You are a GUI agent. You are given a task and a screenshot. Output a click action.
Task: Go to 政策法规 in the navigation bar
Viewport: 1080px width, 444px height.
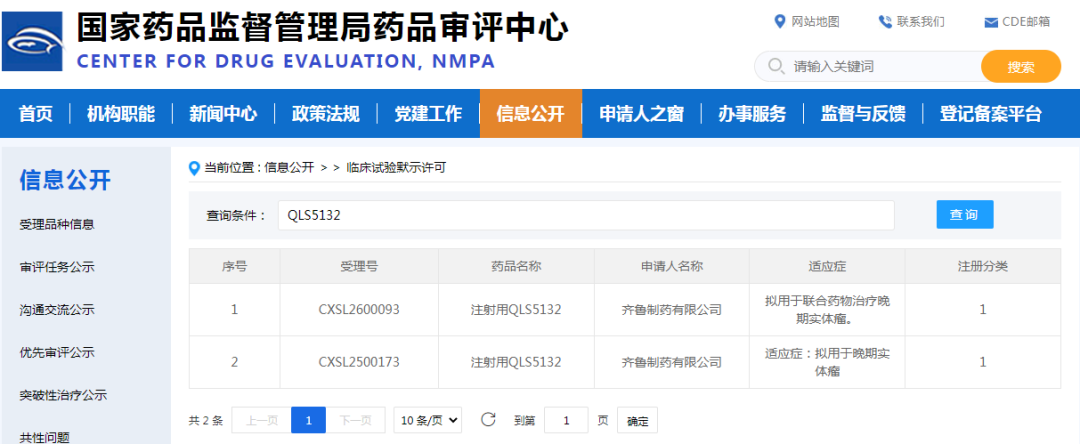pyautogui.click(x=325, y=113)
